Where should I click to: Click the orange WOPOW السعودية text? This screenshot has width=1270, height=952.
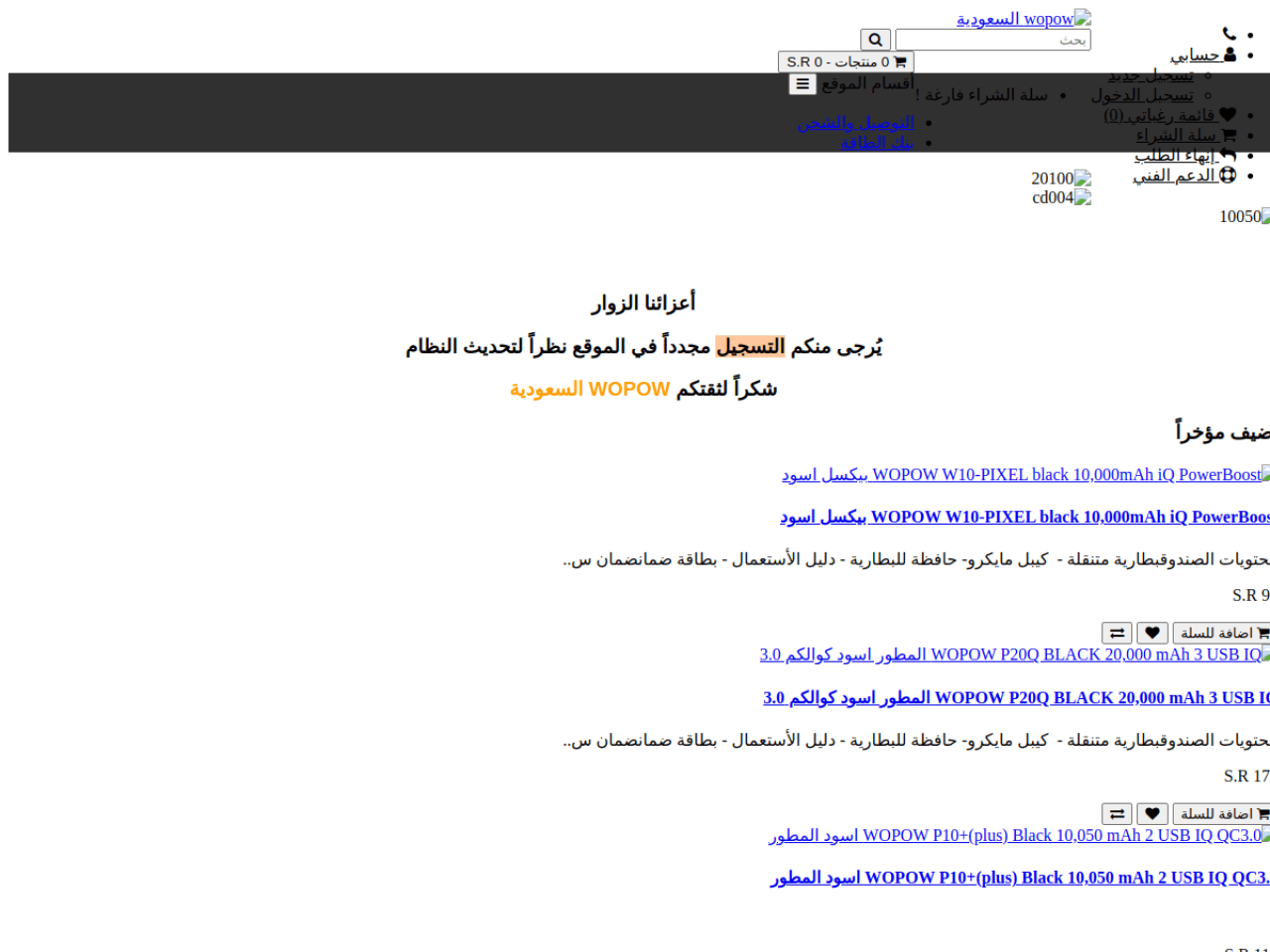click(x=590, y=389)
